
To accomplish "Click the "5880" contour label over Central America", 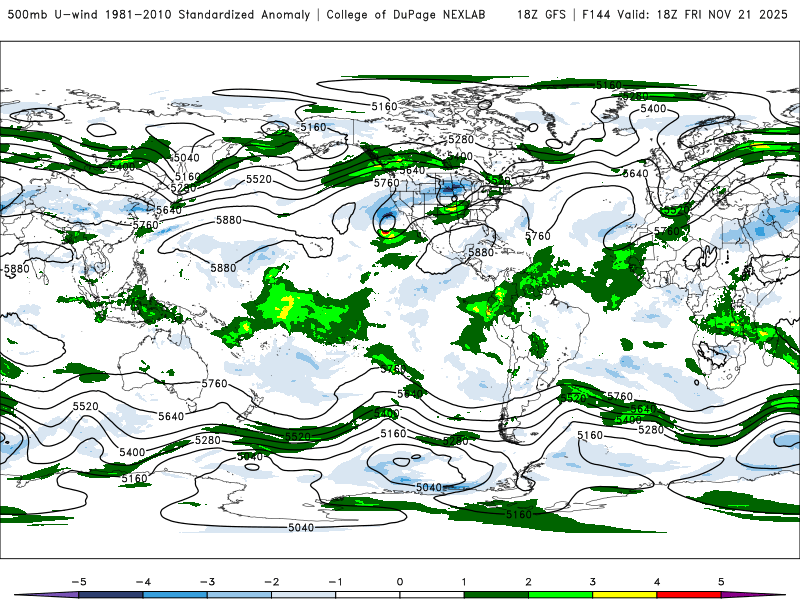I will tap(481, 252).
